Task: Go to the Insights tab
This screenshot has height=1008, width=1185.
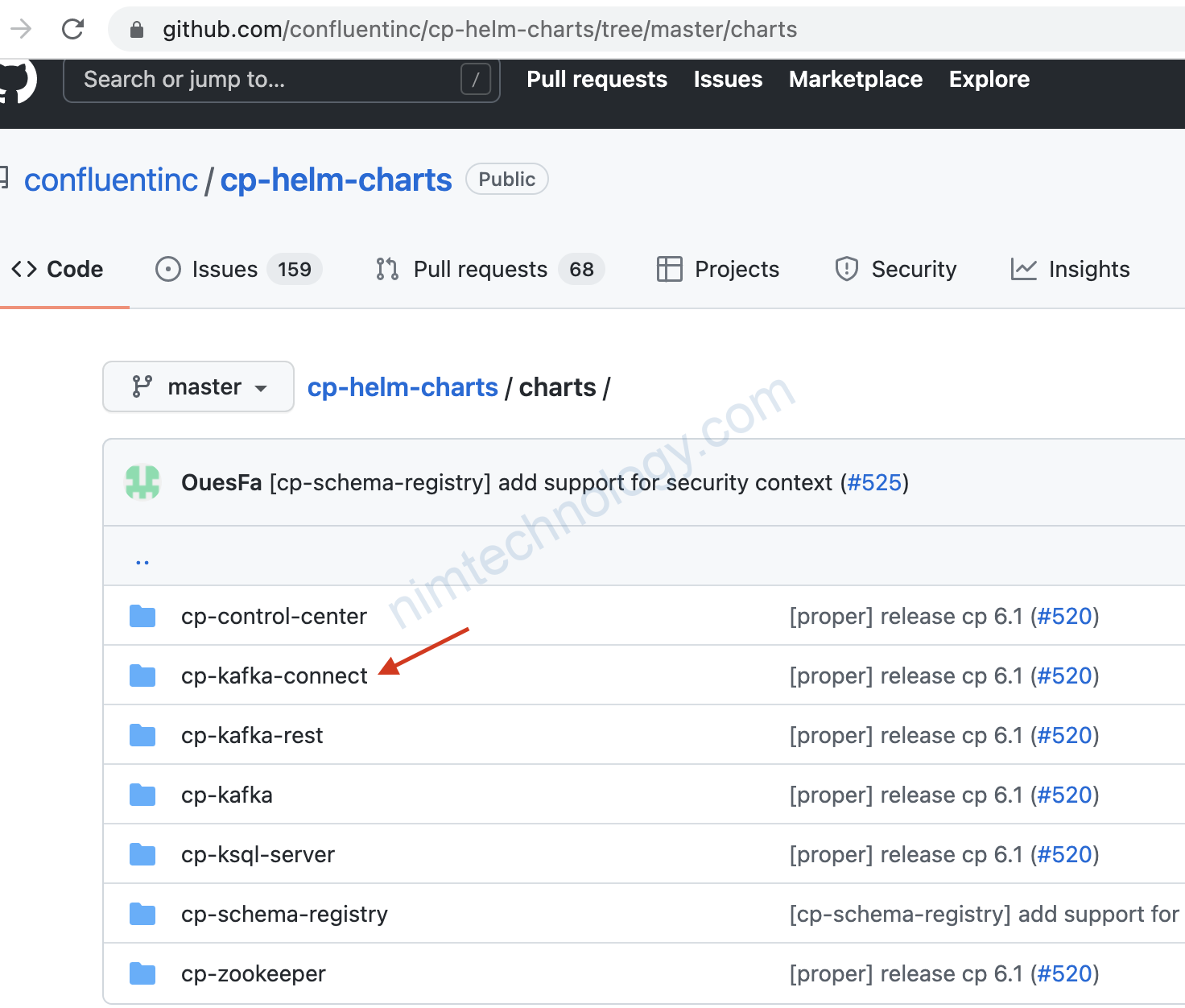Action: 1070,270
